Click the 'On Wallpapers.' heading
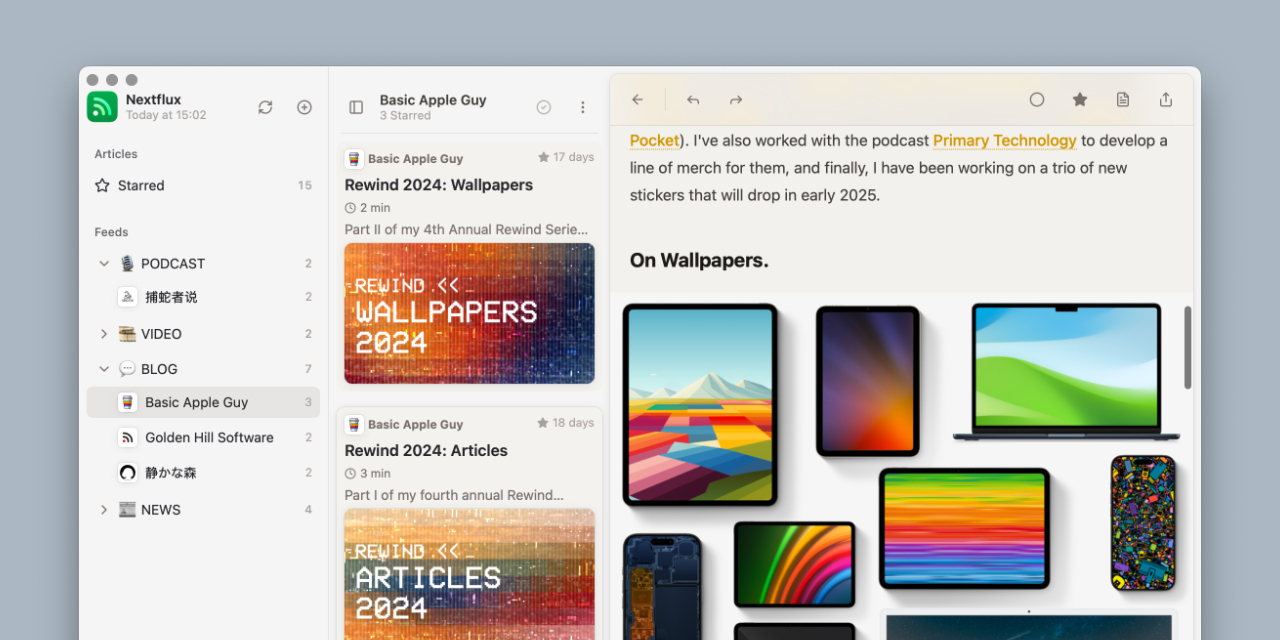Screen dimensions: 1280x640 [699, 260]
